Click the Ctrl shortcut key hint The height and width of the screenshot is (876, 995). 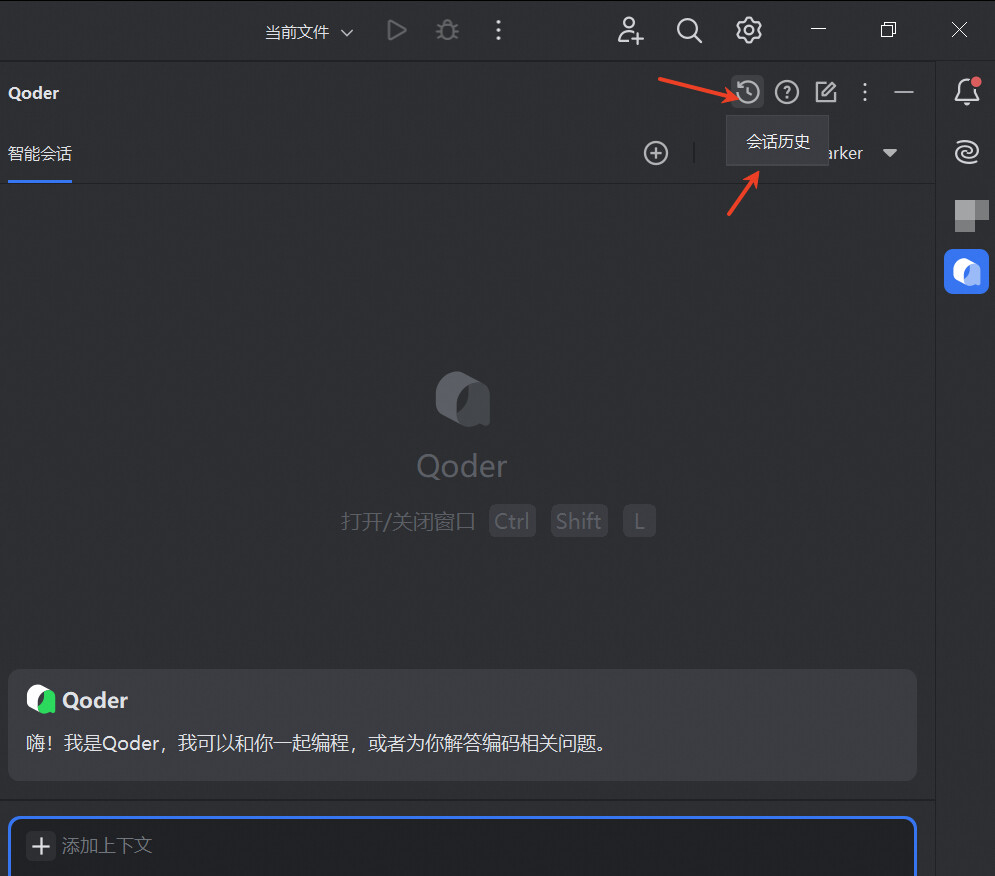coord(512,521)
